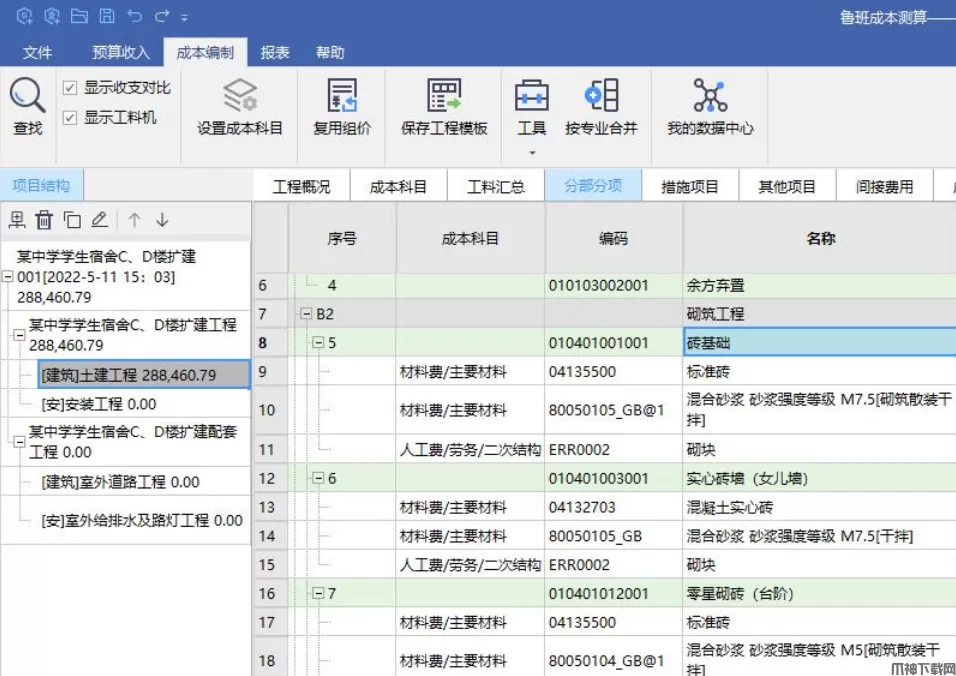Image resolution: width=956 pixels, height=676 pixels.
Task: Click the trash delete icon in project panel
Action: (x=44, y=220)
